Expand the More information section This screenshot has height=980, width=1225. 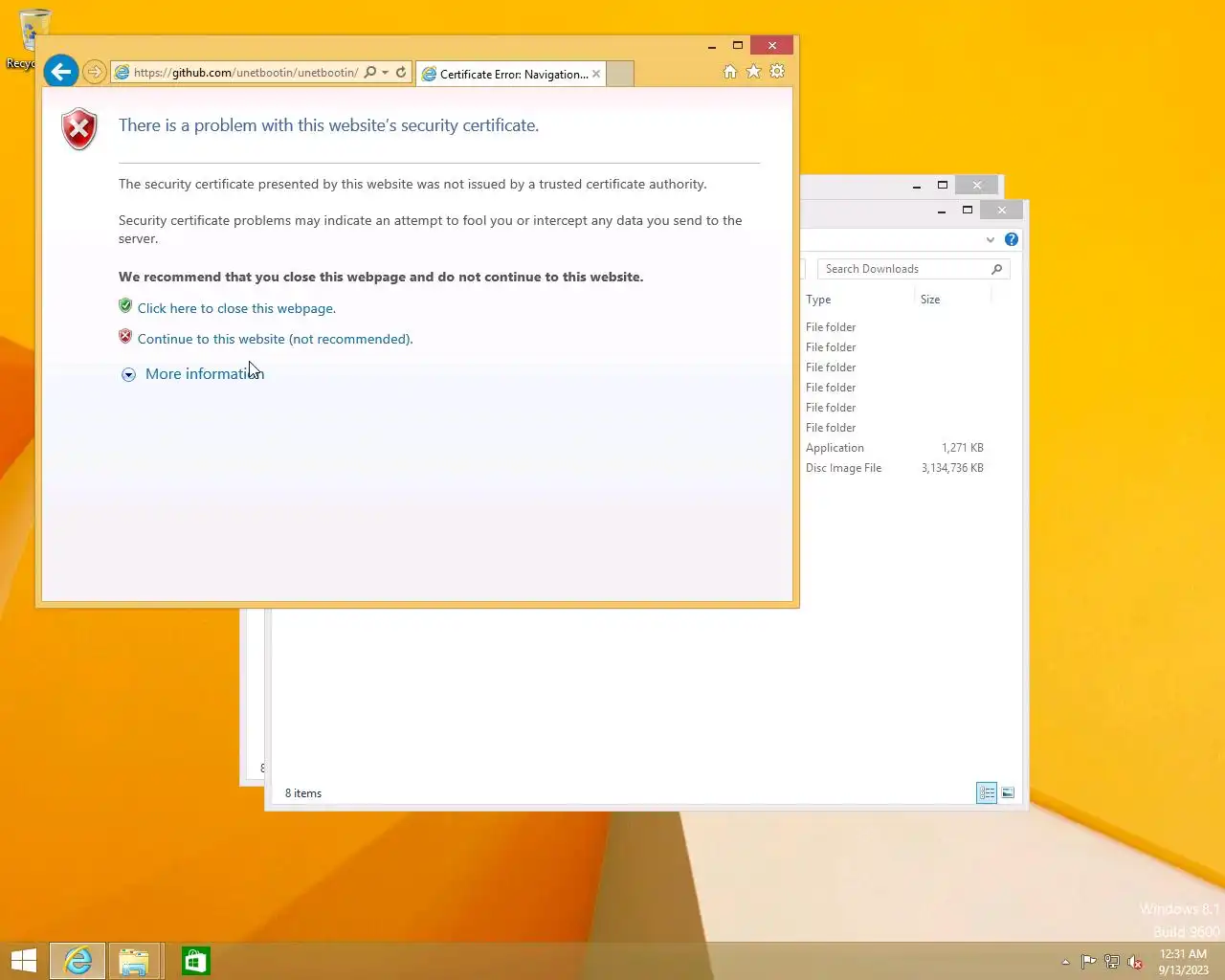click(x=205, y=374)
